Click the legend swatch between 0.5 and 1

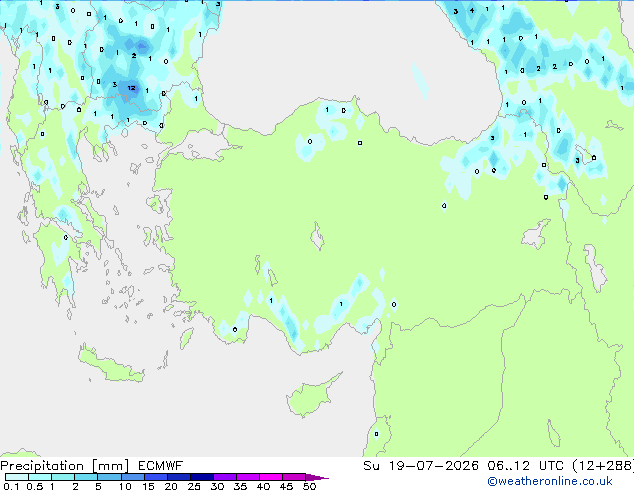(x=40, y=477)
